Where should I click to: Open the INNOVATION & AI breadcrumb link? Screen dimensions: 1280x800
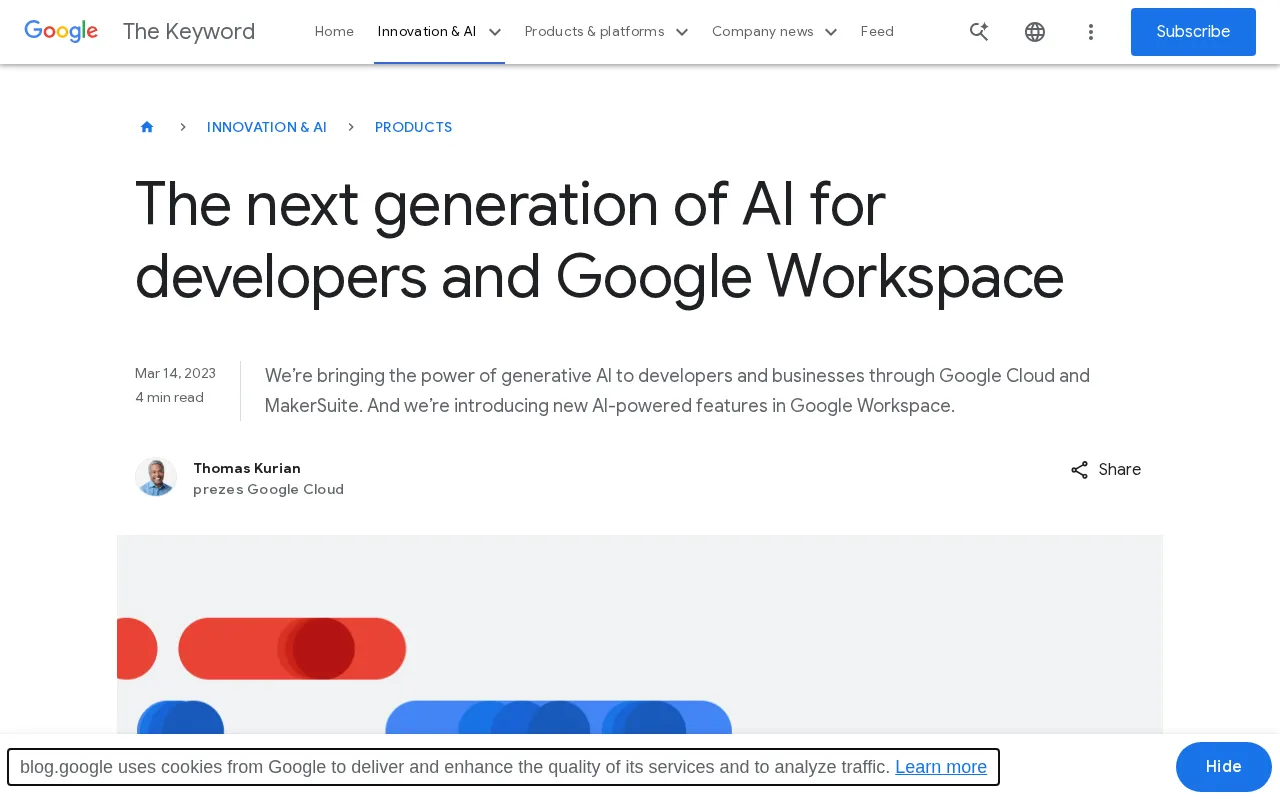tap(267, 127)
